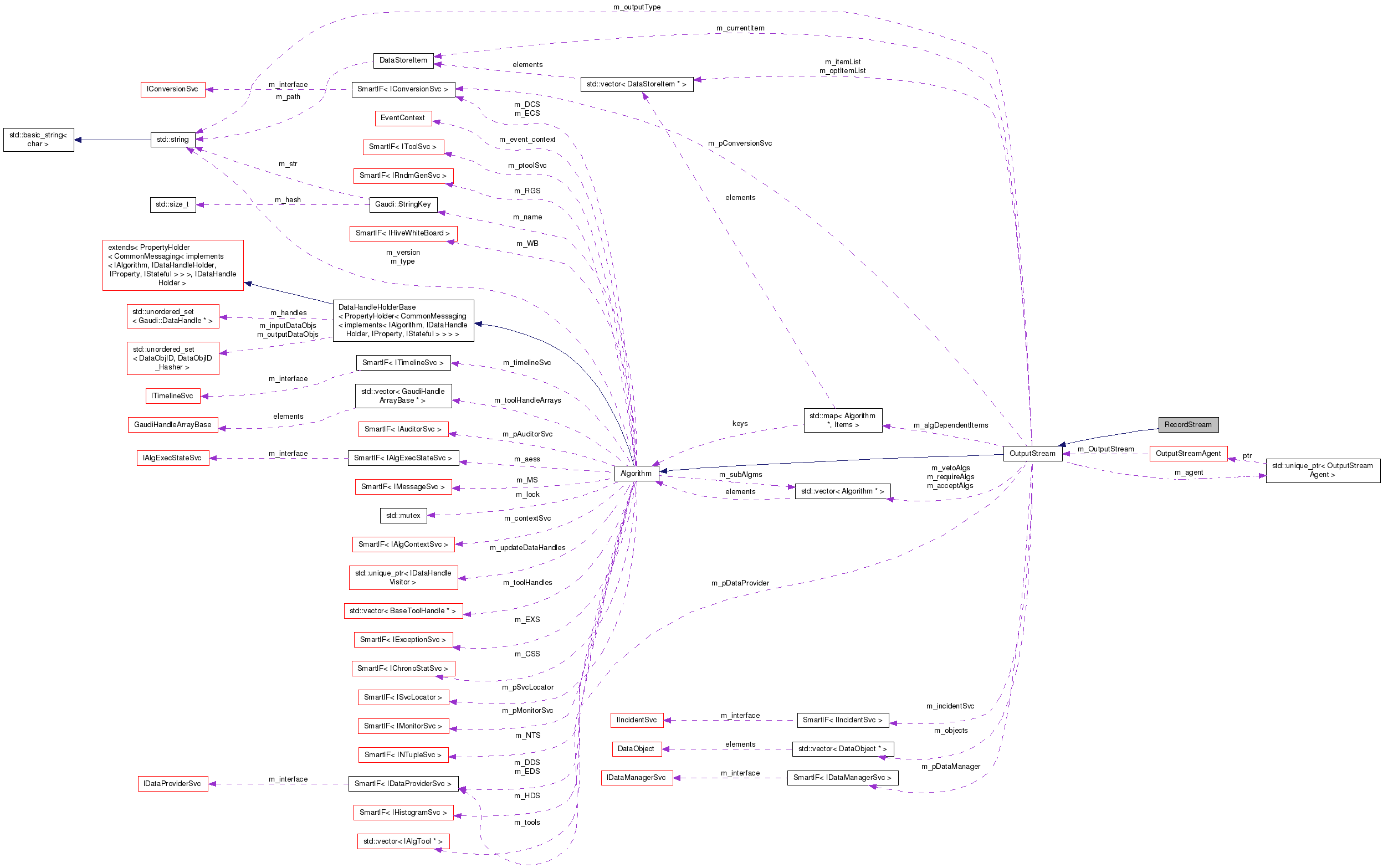Image resolution: width=1383 pixels, height=868 pixels.
Task: Open the DataStoreItem class node
Action: (x=403, y=60)
